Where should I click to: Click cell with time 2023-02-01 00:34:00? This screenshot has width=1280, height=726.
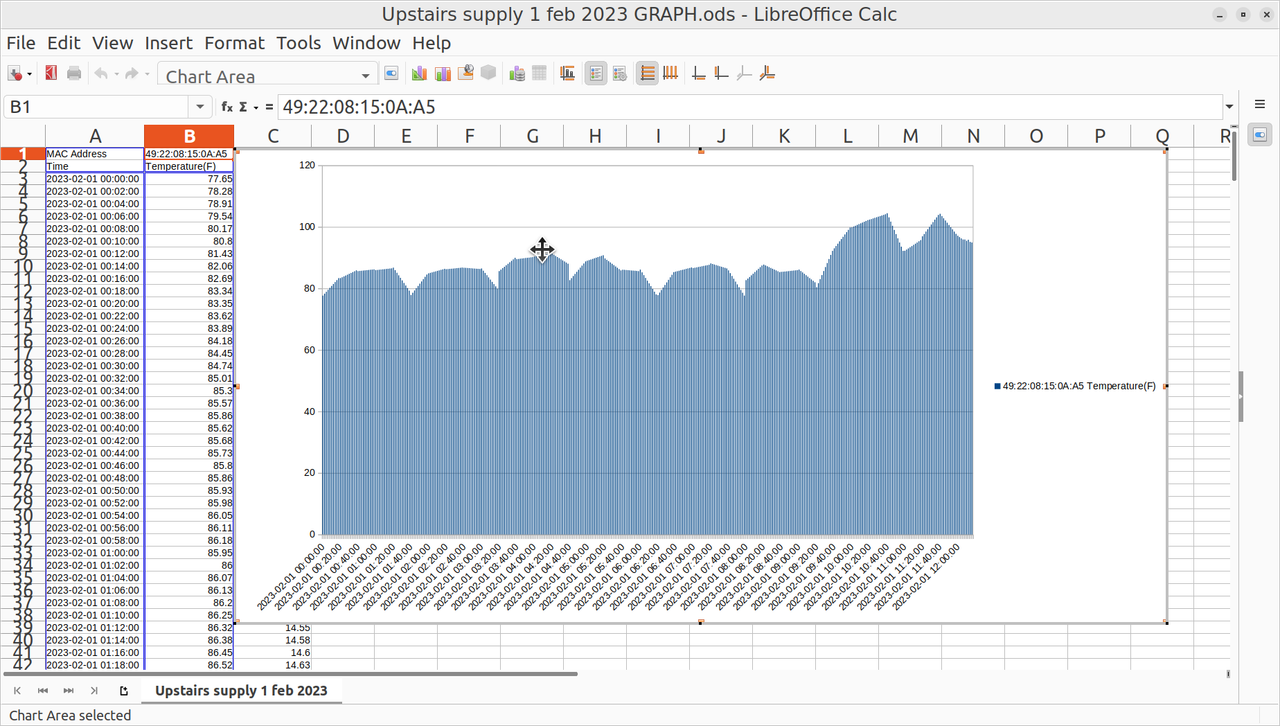[x=95, y=391]
